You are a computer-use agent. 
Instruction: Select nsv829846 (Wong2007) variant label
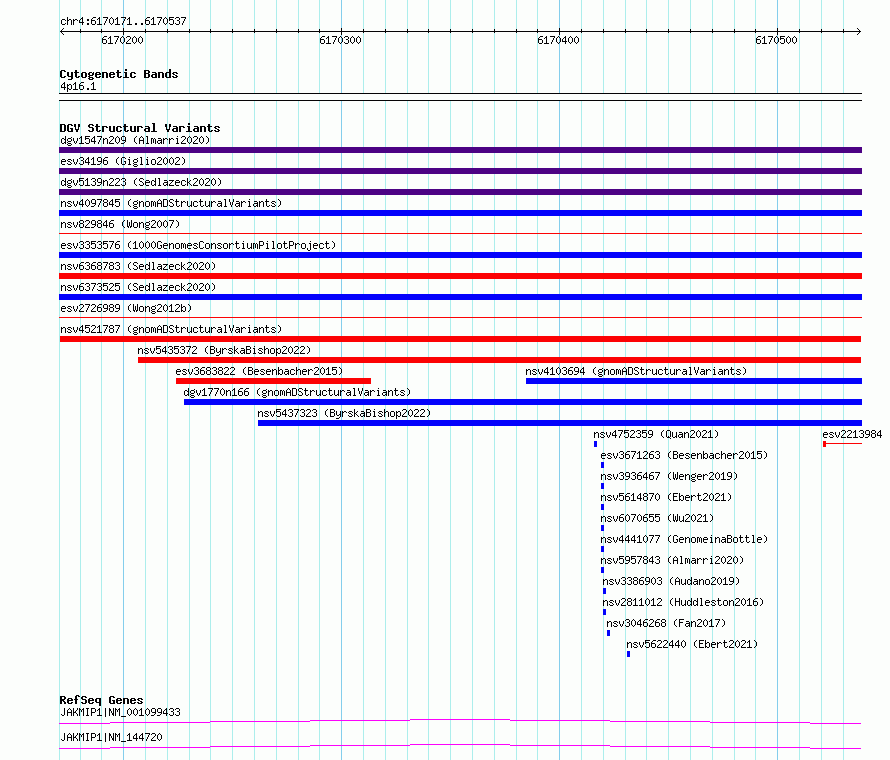(120, 224)
